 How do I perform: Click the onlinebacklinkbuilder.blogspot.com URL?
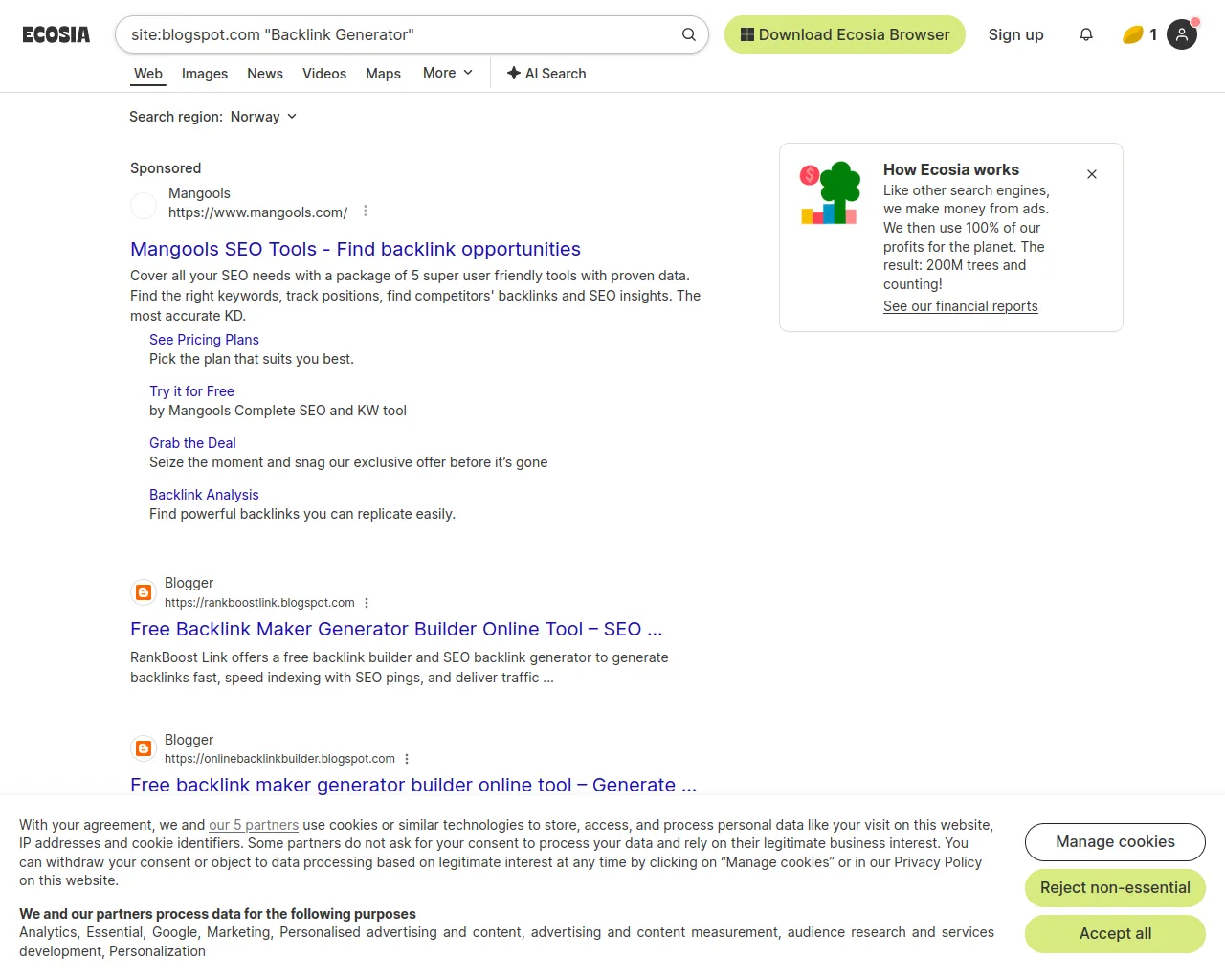(x=279, y=759)
